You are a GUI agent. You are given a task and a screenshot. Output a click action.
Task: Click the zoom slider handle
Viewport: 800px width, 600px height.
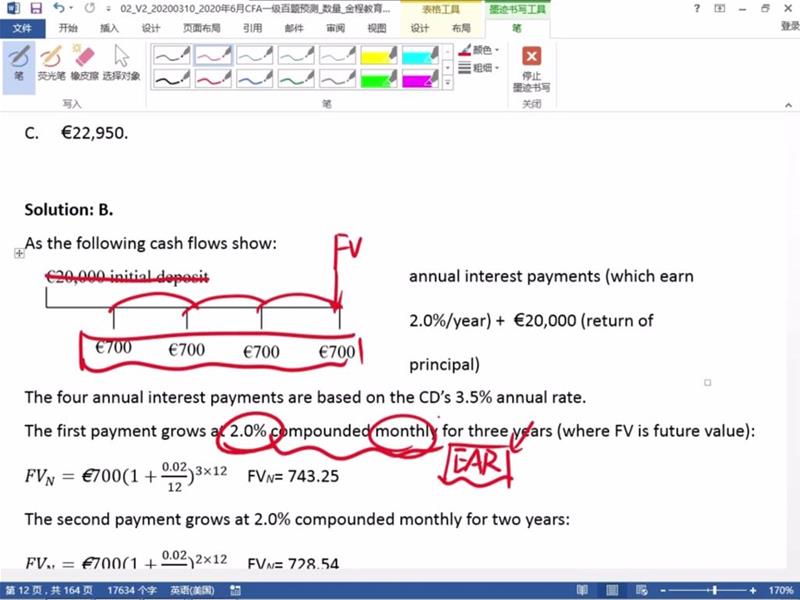[715, 590]
